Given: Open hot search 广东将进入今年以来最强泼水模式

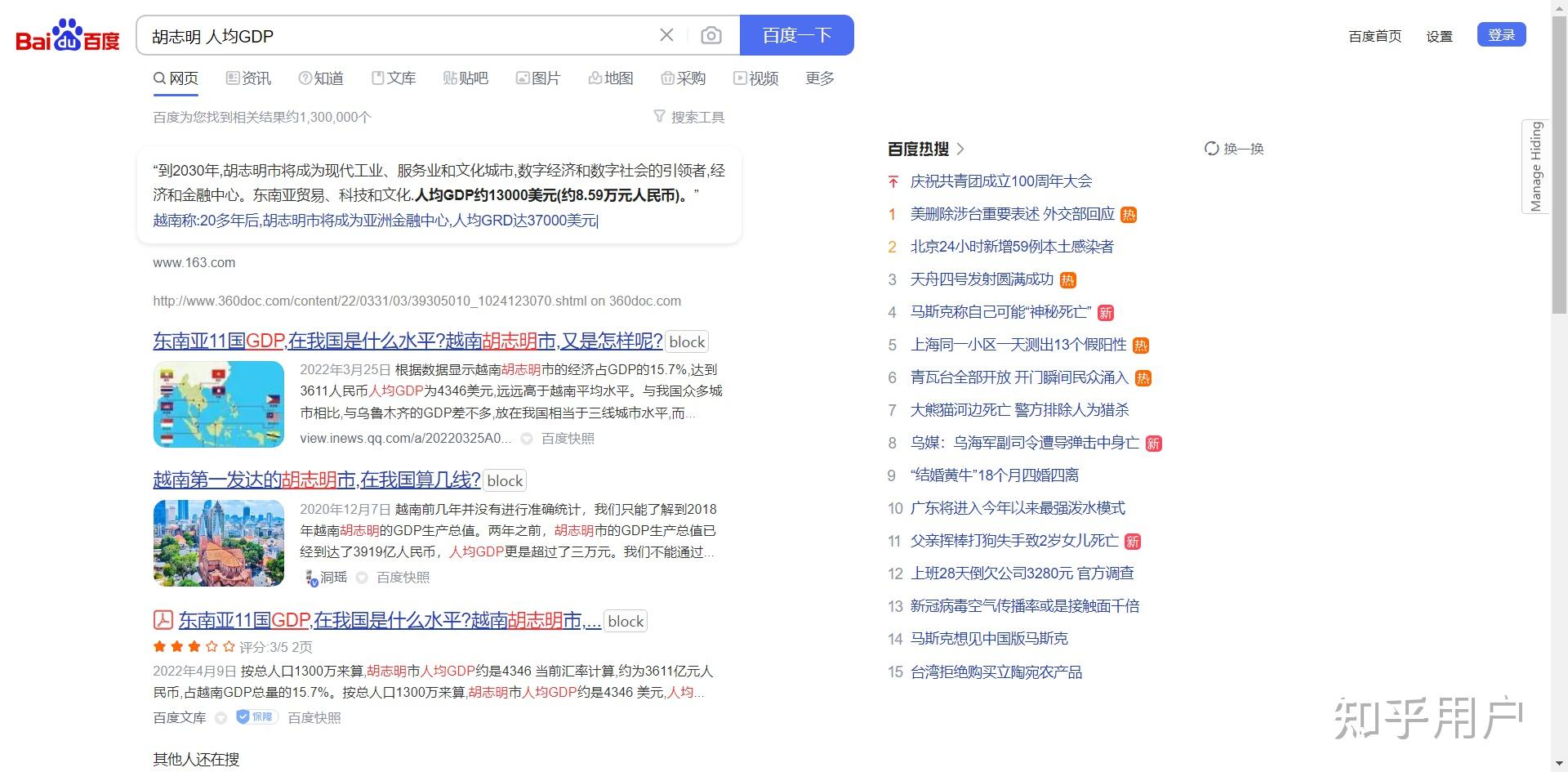Looking at the screenshot, I should 1018,508.
